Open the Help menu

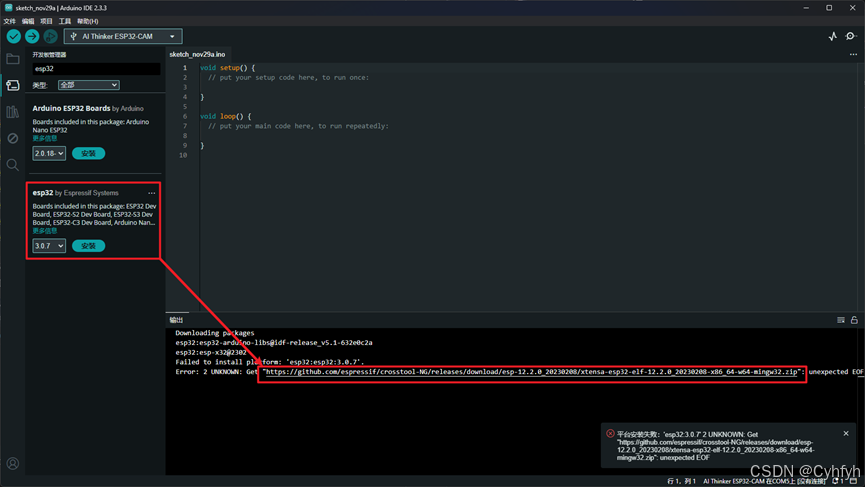pyautogui.click(x=88, y=21)
